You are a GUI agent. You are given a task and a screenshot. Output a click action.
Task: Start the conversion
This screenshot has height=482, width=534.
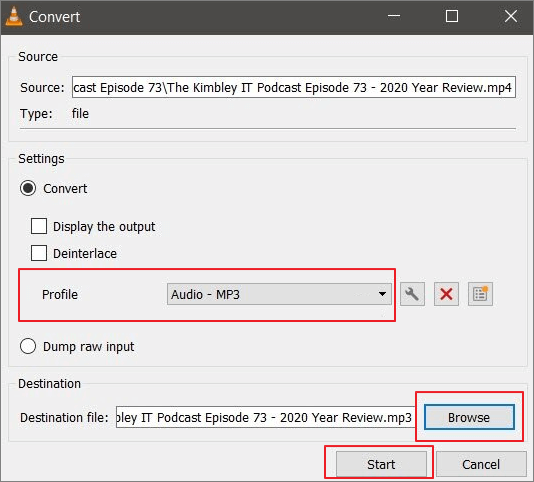[x=381, y=464]
